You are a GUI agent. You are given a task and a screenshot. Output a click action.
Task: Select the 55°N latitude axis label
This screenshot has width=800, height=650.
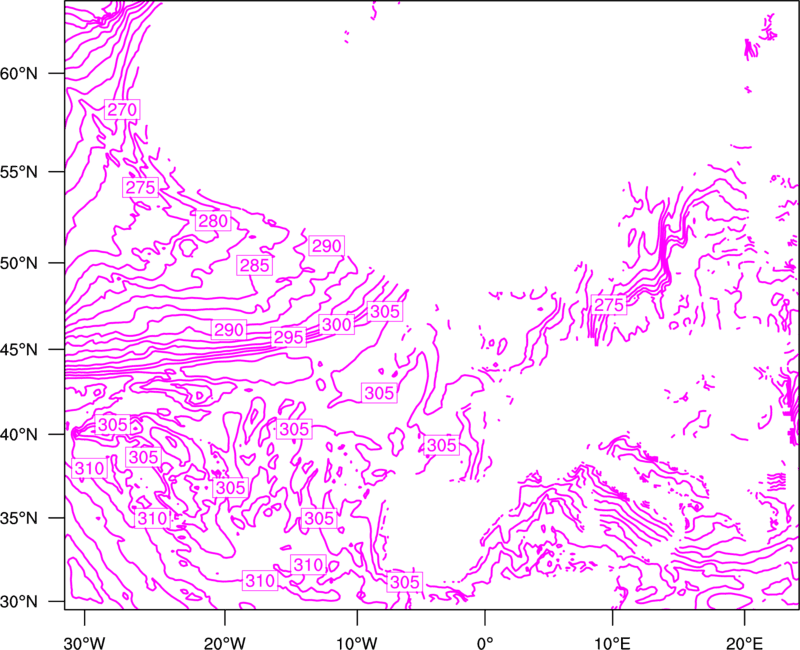19,172
